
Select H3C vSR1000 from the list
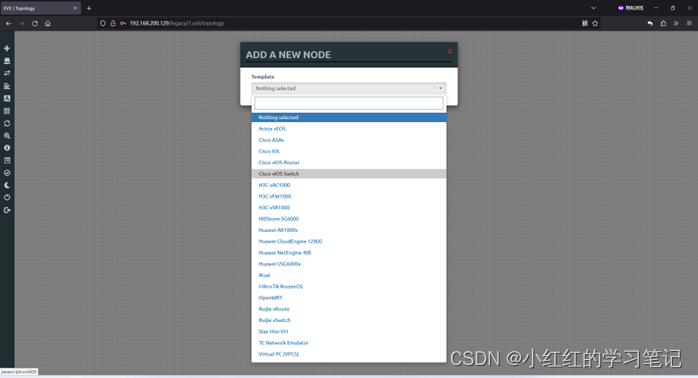click(349, 207)
